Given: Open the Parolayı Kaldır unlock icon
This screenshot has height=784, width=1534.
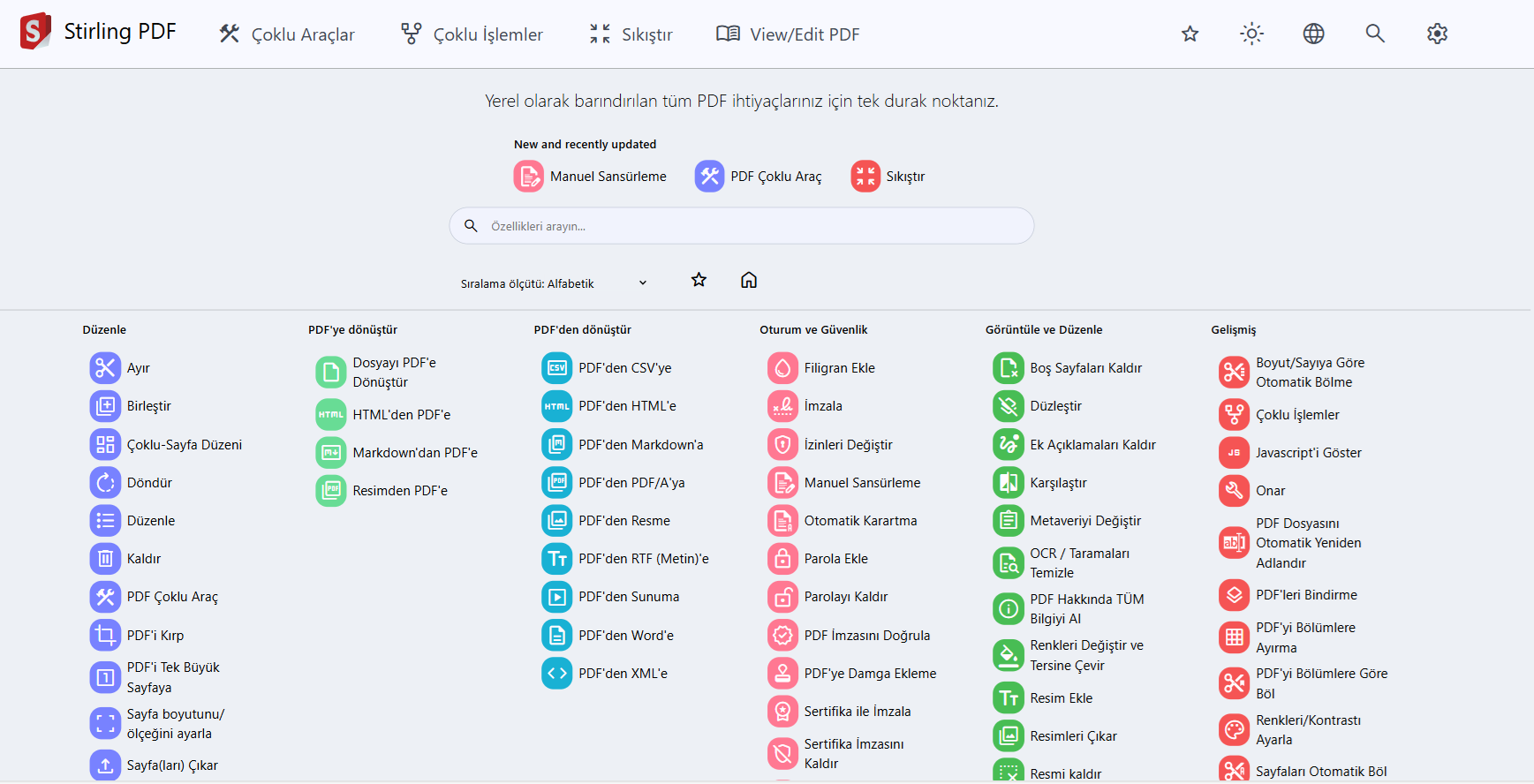Looking at the screenshot, I should coord(782,597).
